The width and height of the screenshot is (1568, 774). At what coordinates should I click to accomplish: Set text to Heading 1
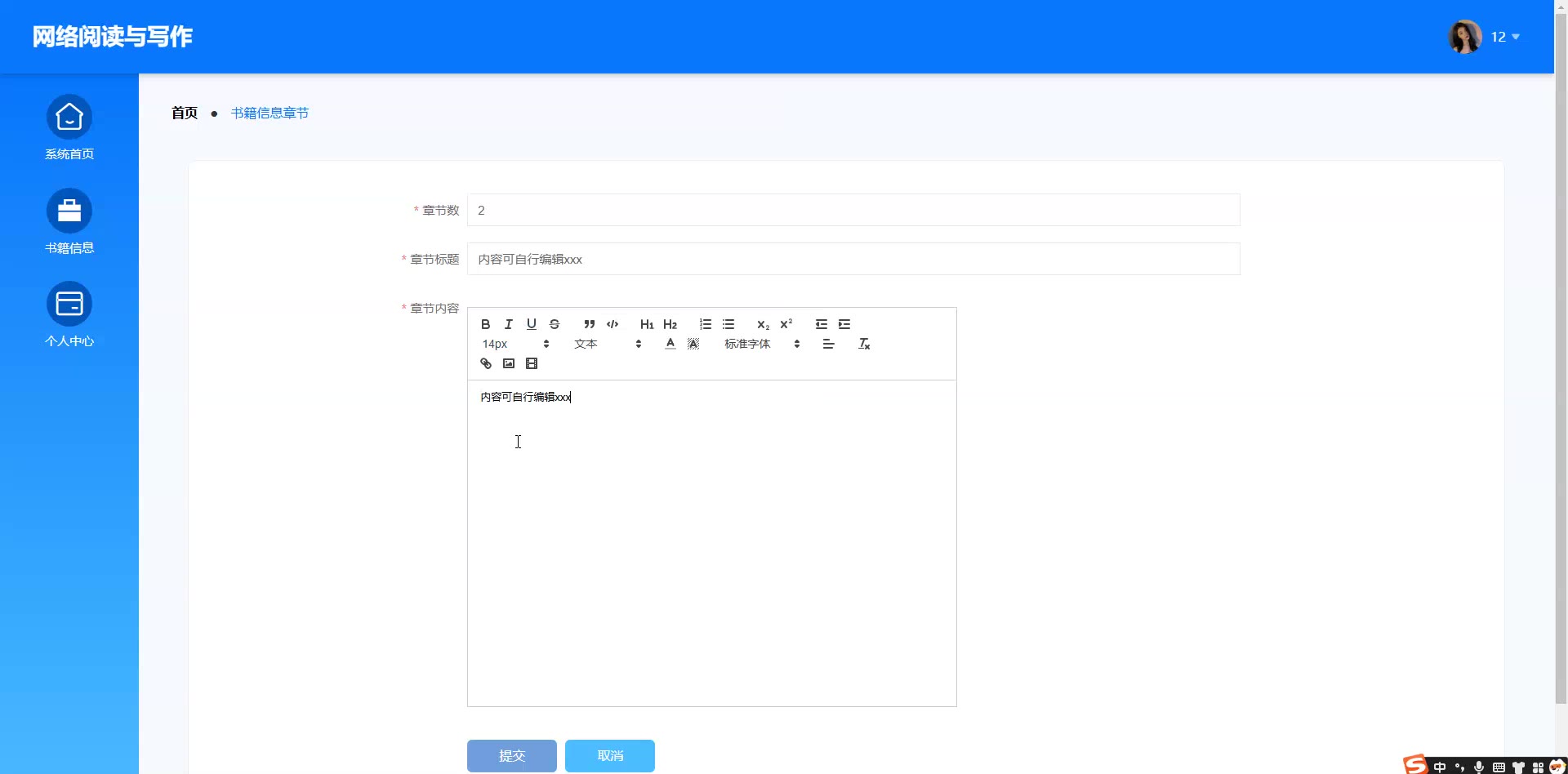pyautogui.click(x=647, y=324)
